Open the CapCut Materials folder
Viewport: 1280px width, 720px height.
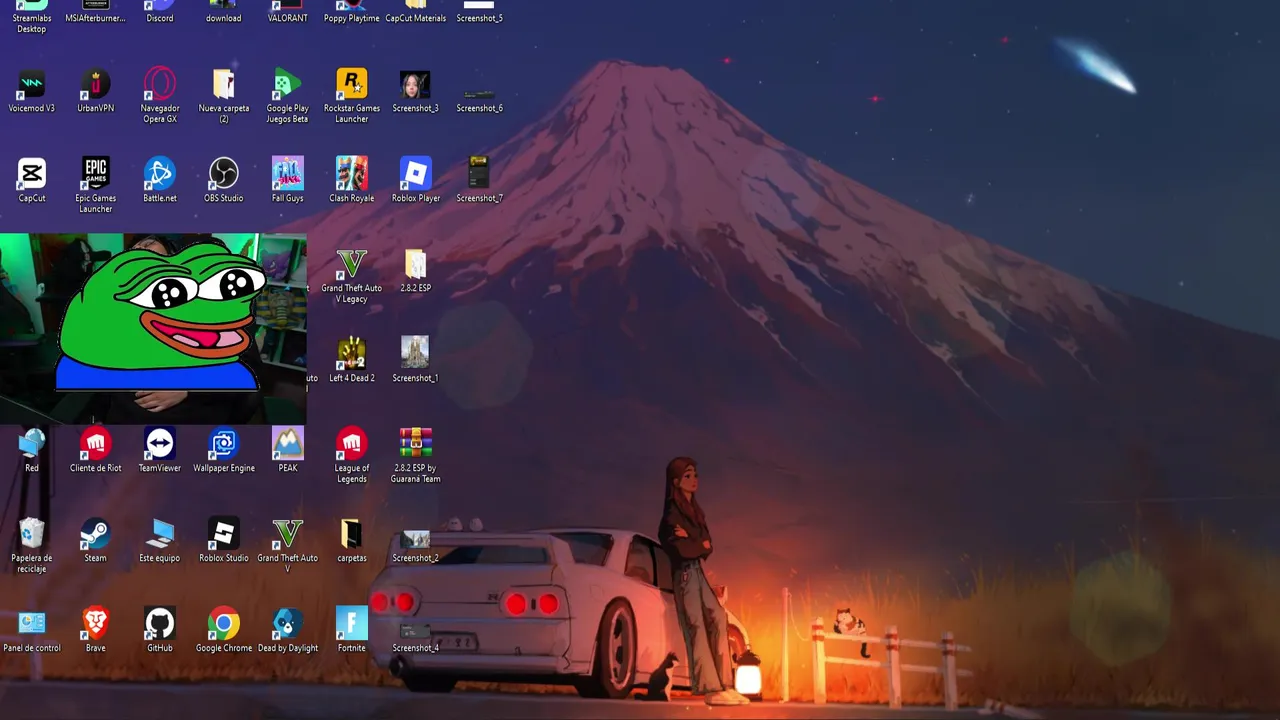point(416,12)
